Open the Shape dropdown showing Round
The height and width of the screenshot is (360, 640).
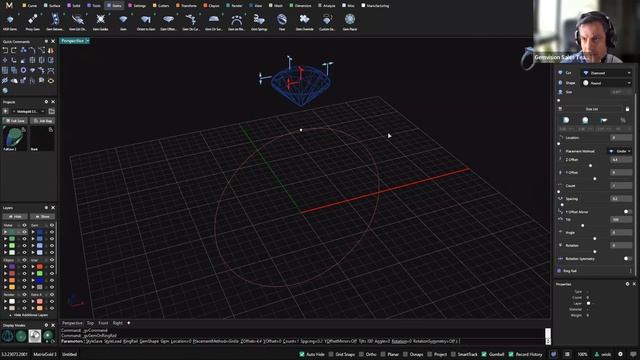coord(607,83)
